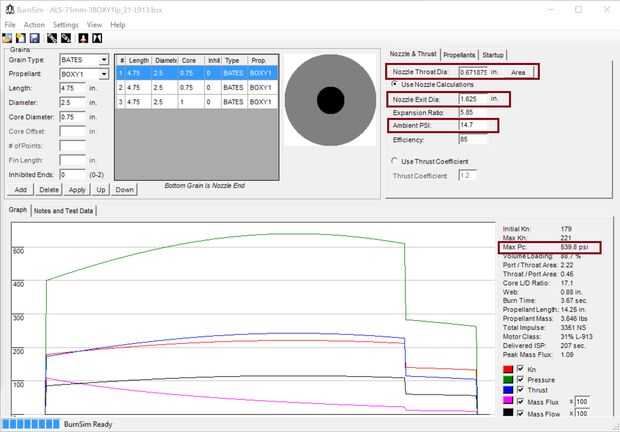
Task: Select grain row 1 in the table
Action: point(197,73)
